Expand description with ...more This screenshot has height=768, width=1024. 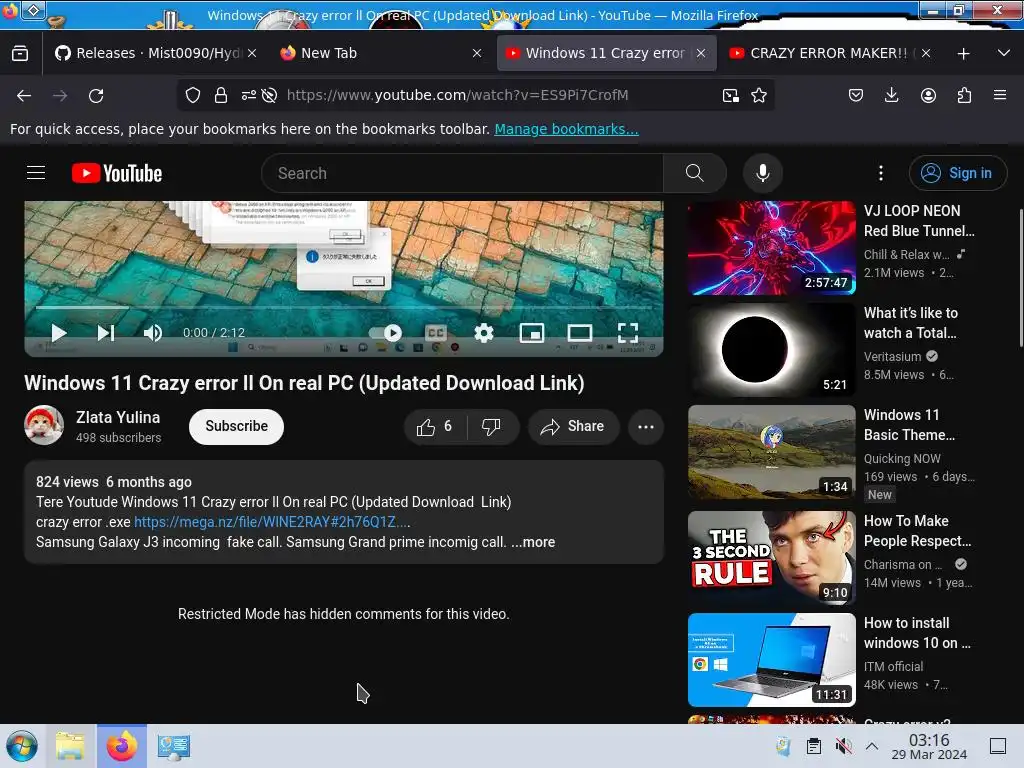click(x=533, y=542)
